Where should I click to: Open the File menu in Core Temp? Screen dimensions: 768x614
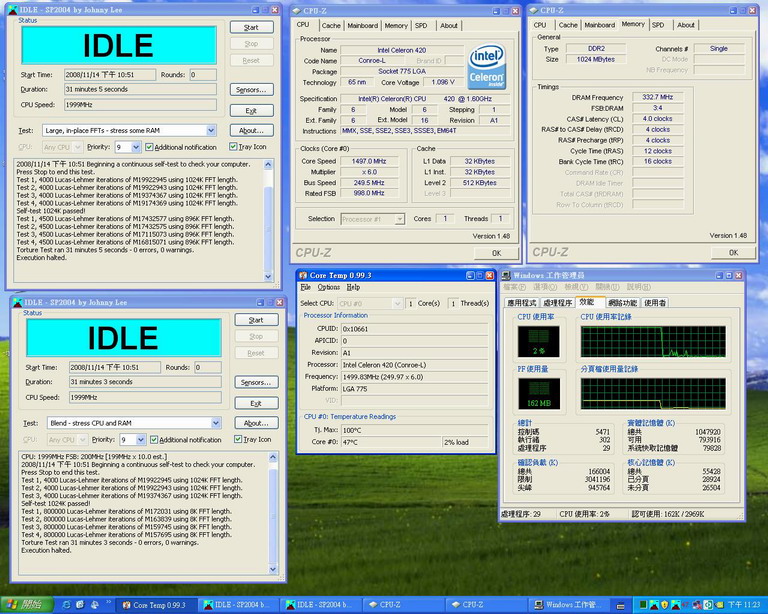click(x=306, y=287)
